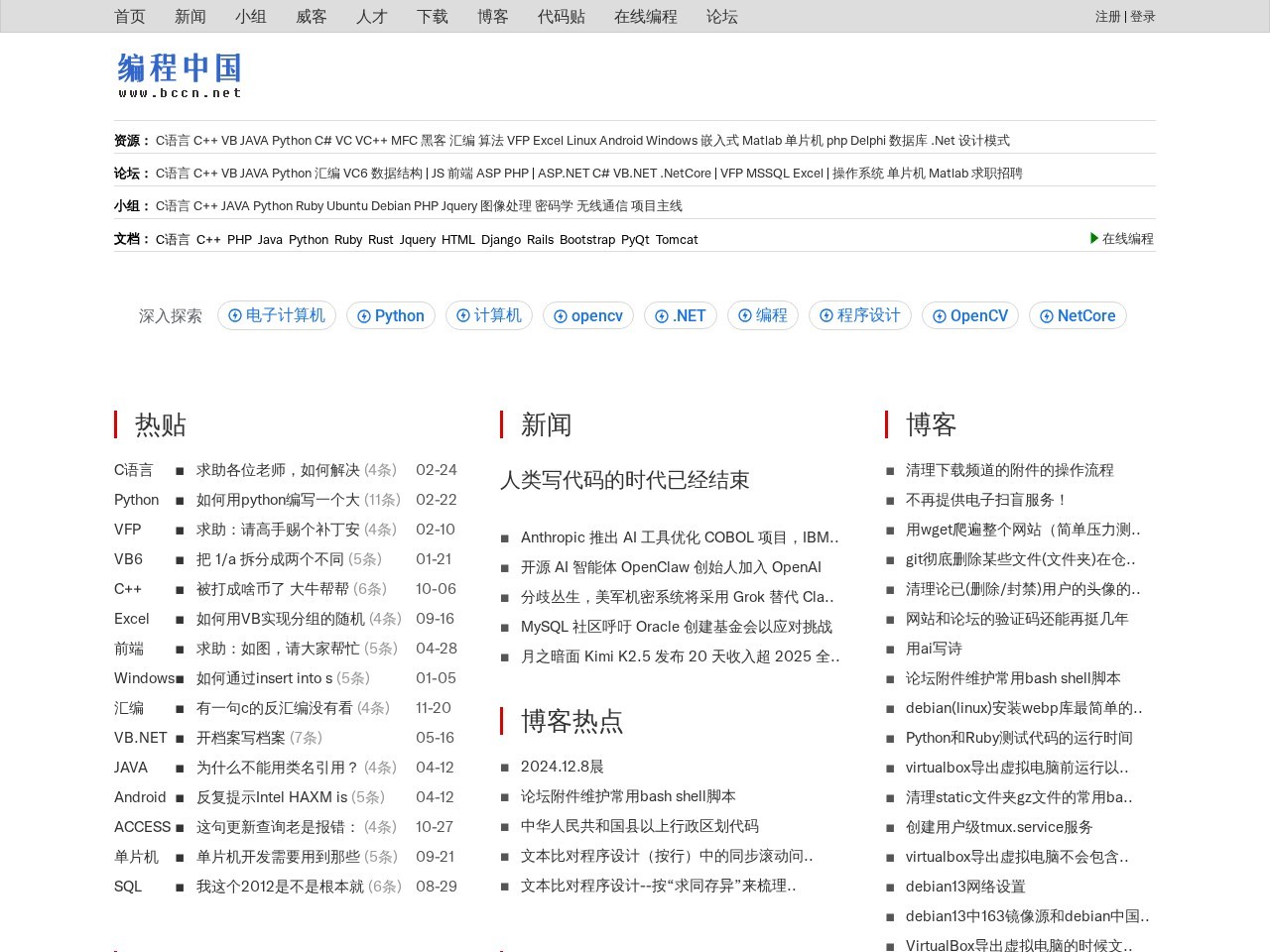Click the plus icon on the Python tag
Screen dimensions: 1270x952
pos(364,315)
